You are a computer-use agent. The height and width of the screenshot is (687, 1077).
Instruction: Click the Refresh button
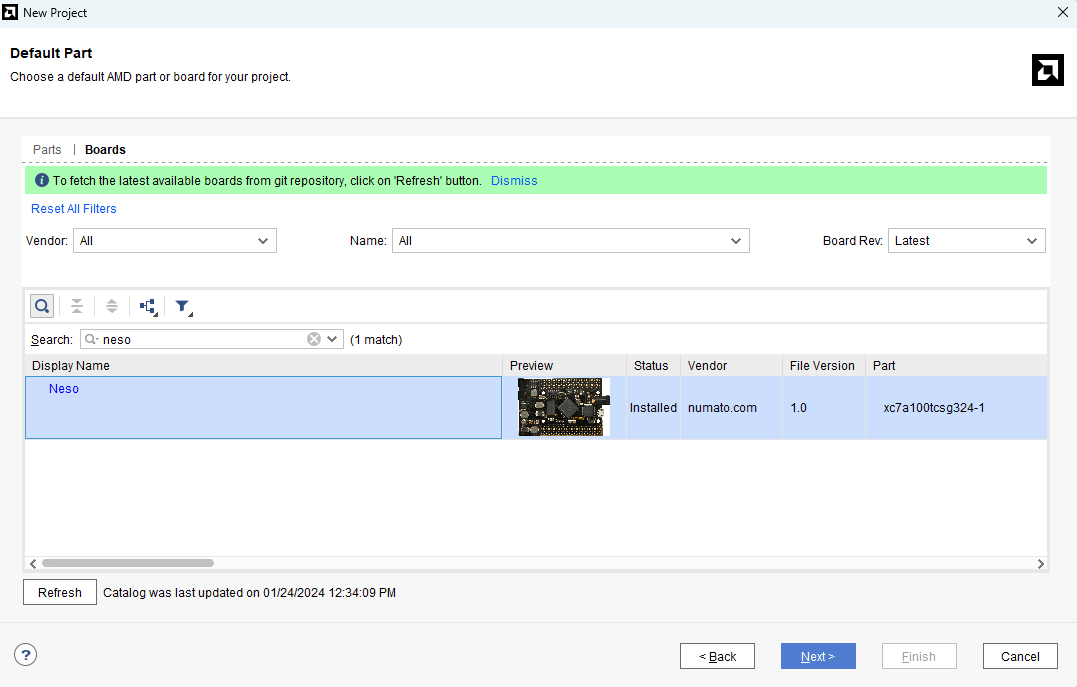click(x=60, y=592)
